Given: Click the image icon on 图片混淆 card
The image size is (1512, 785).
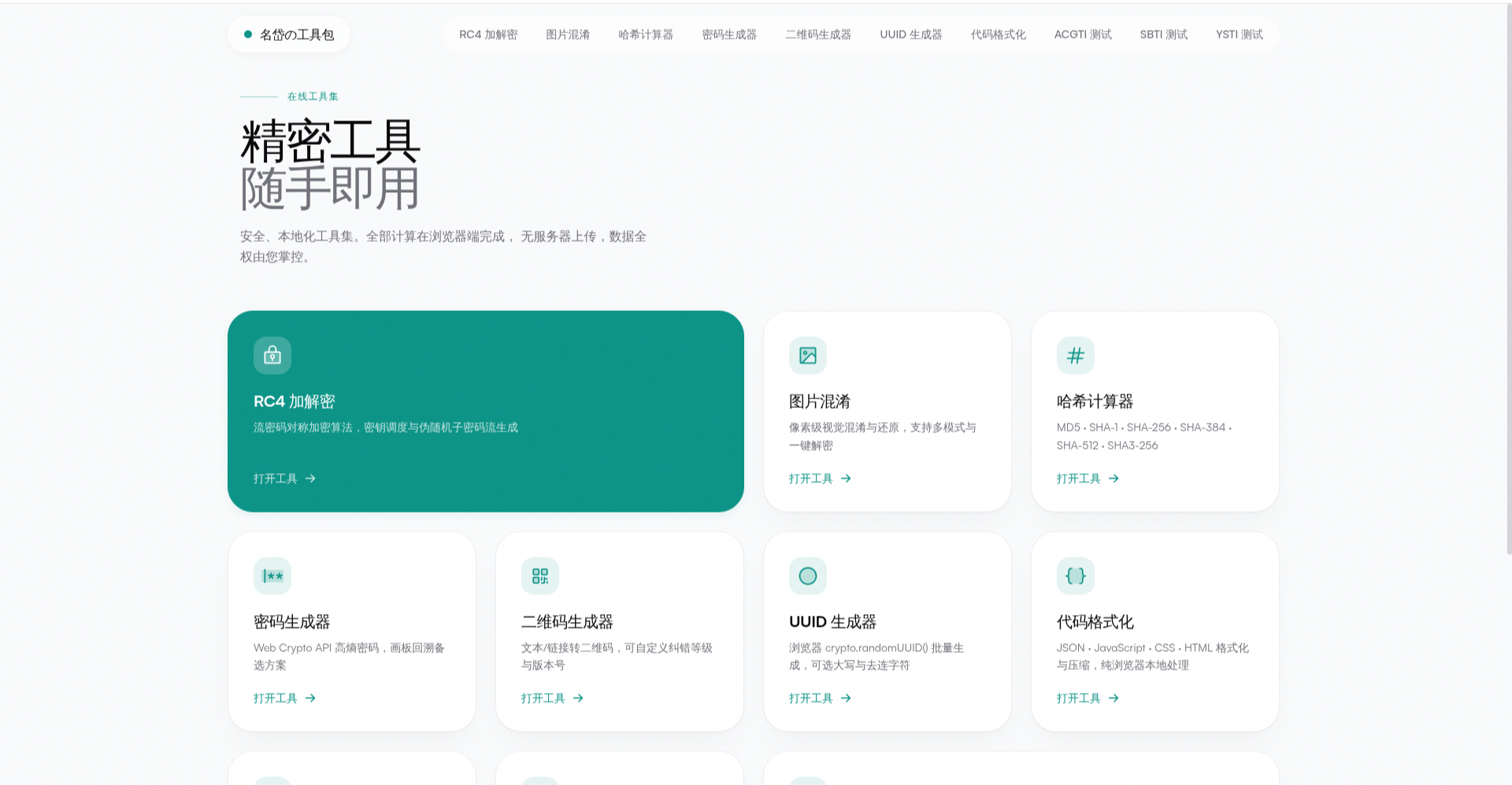Looking at the screenshot, I should 808,356.
